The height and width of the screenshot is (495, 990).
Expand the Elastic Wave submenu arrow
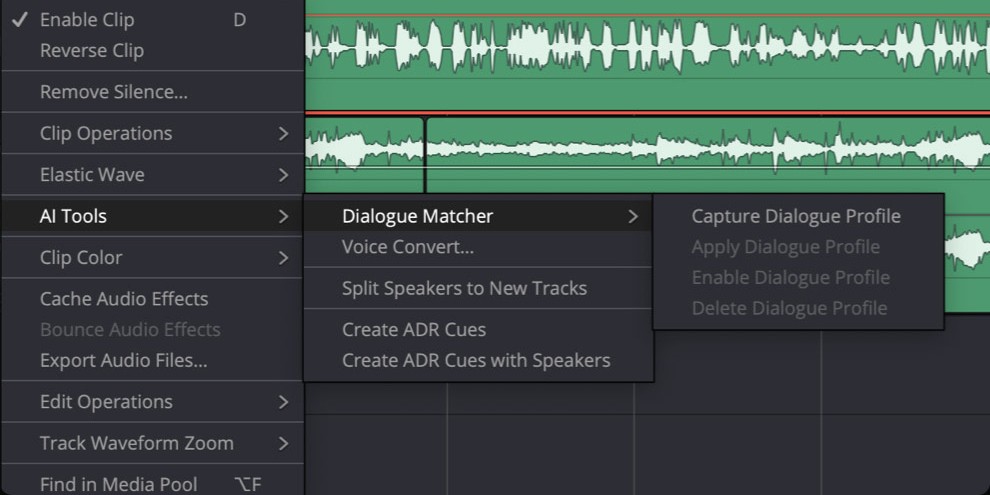(283, 175)
